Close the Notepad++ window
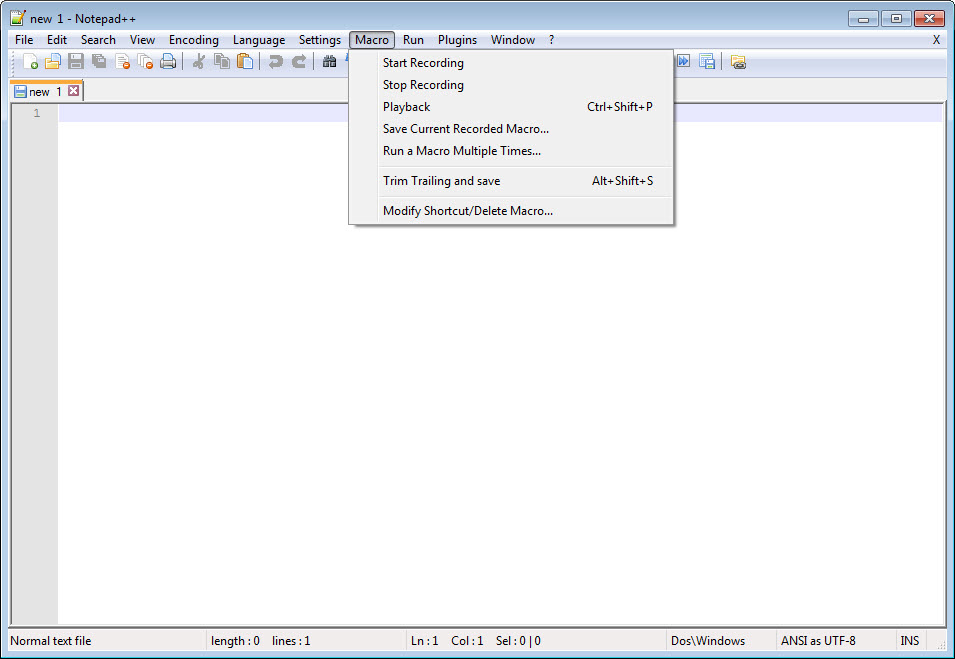This screenshot has width=955, height=659. [929, 19]
